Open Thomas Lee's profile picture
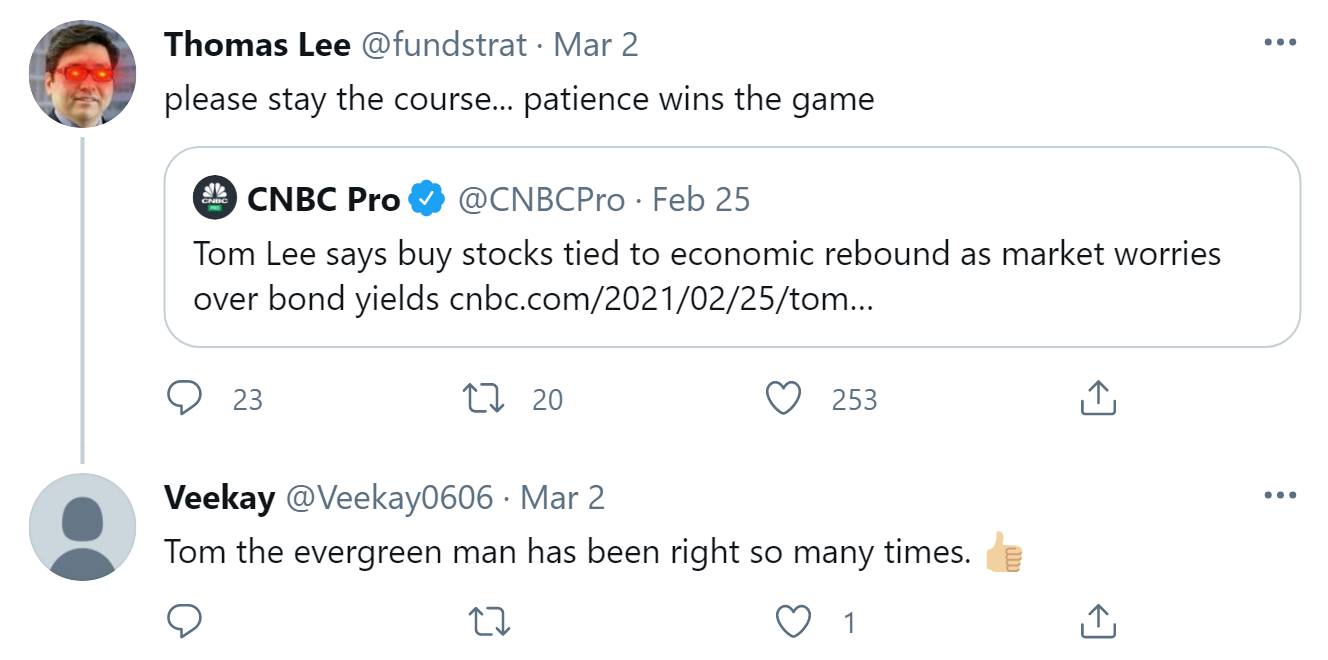 click(x=82, y=74)
